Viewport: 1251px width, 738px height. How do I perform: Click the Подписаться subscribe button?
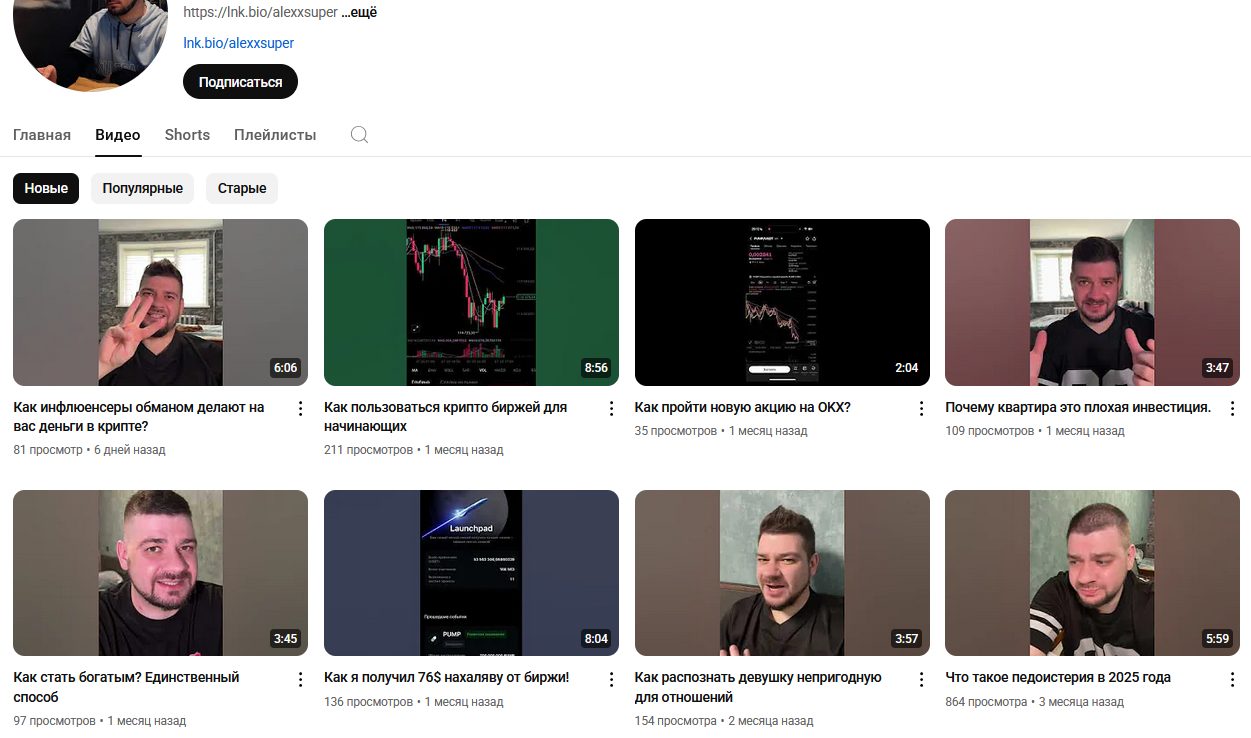click(240, 82)
